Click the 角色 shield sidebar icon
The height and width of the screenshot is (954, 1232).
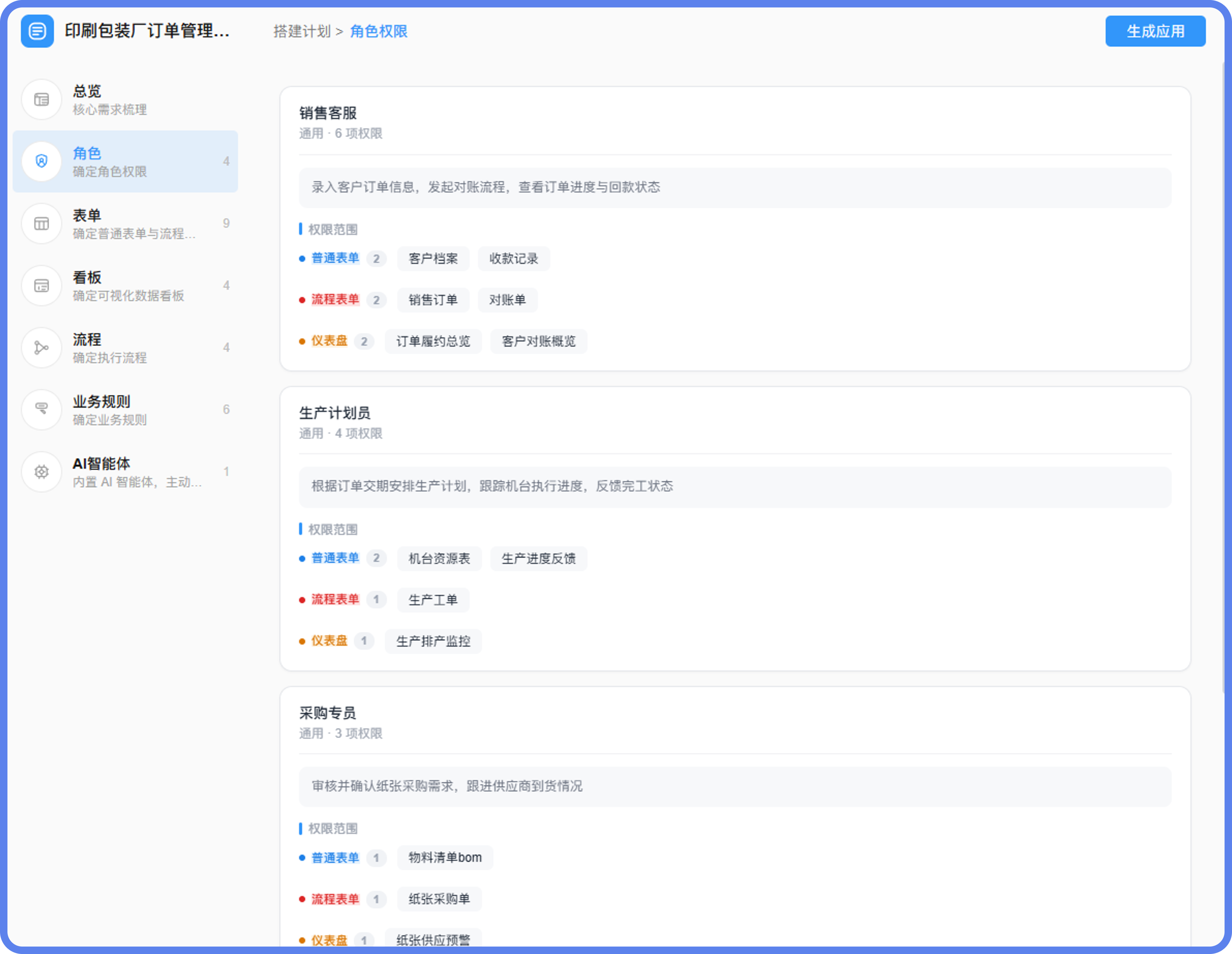(x=41, y=162)
